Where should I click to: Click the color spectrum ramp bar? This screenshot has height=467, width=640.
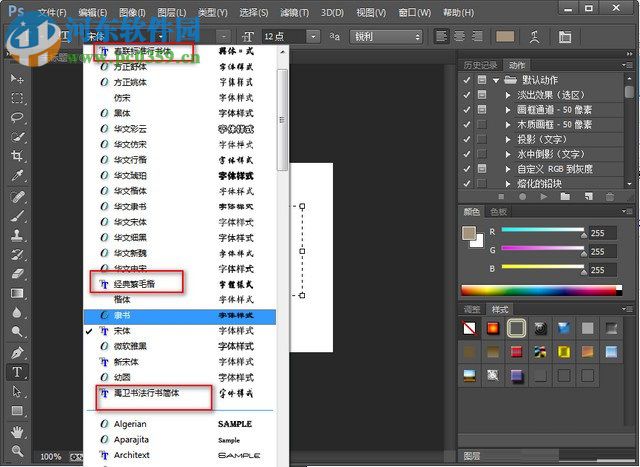[x=541, y=290]
